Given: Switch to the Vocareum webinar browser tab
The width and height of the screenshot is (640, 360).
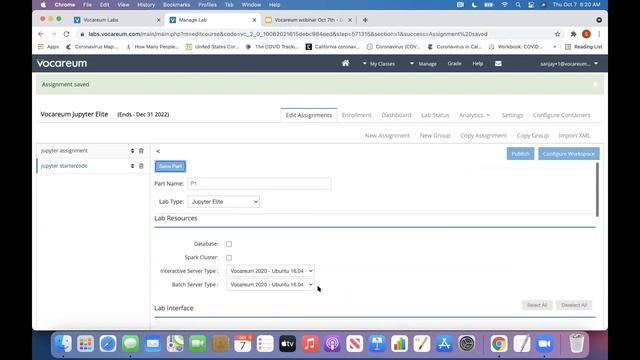Looking at the screenshot, I should tap(308, 20).
